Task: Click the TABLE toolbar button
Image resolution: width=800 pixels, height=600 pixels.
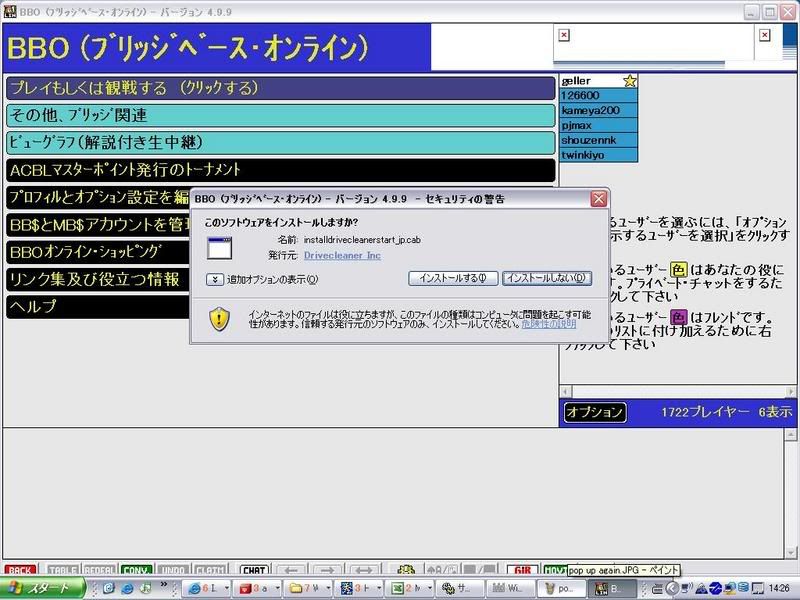Action: point(63,570)
